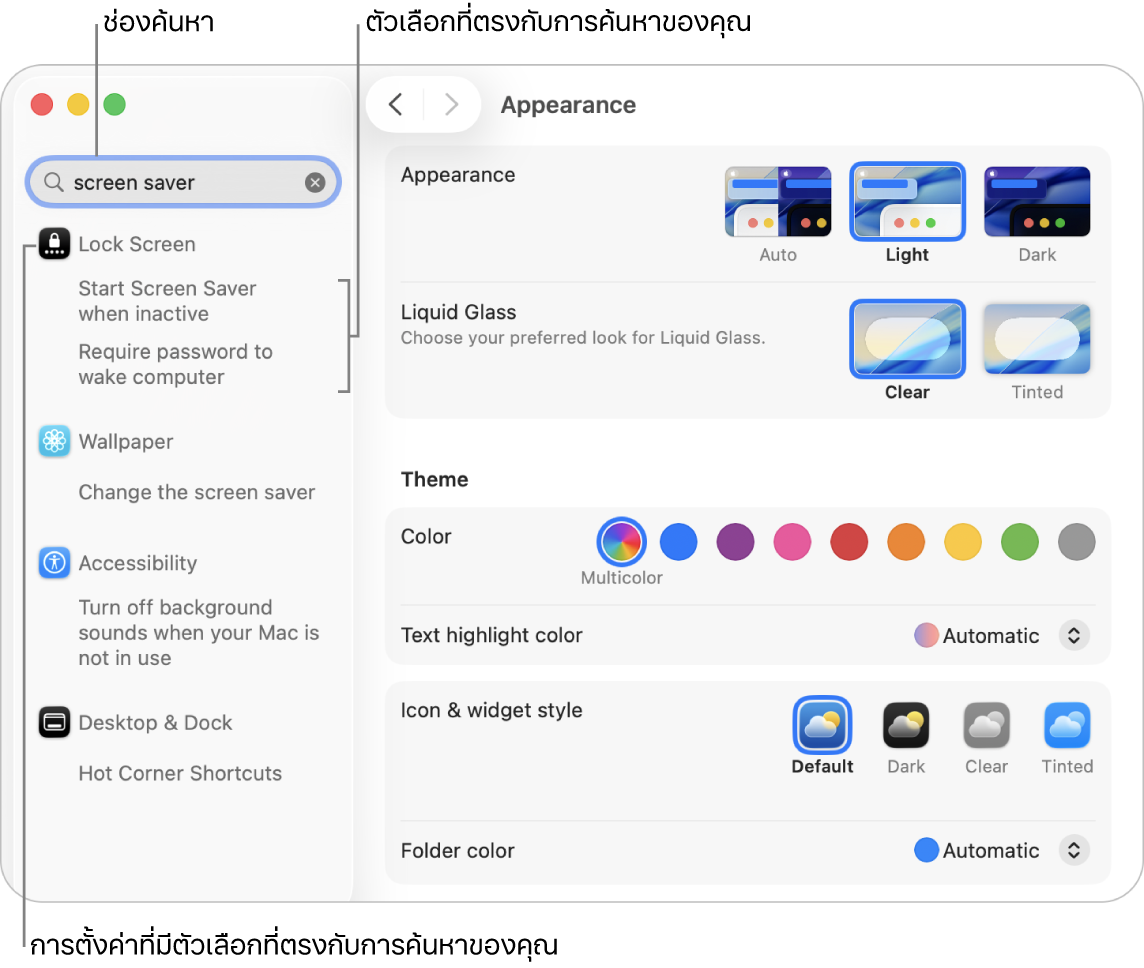Open Hot Corner Shortcuts result
This screenshot has width=1144, height=968.
point(180,773)
